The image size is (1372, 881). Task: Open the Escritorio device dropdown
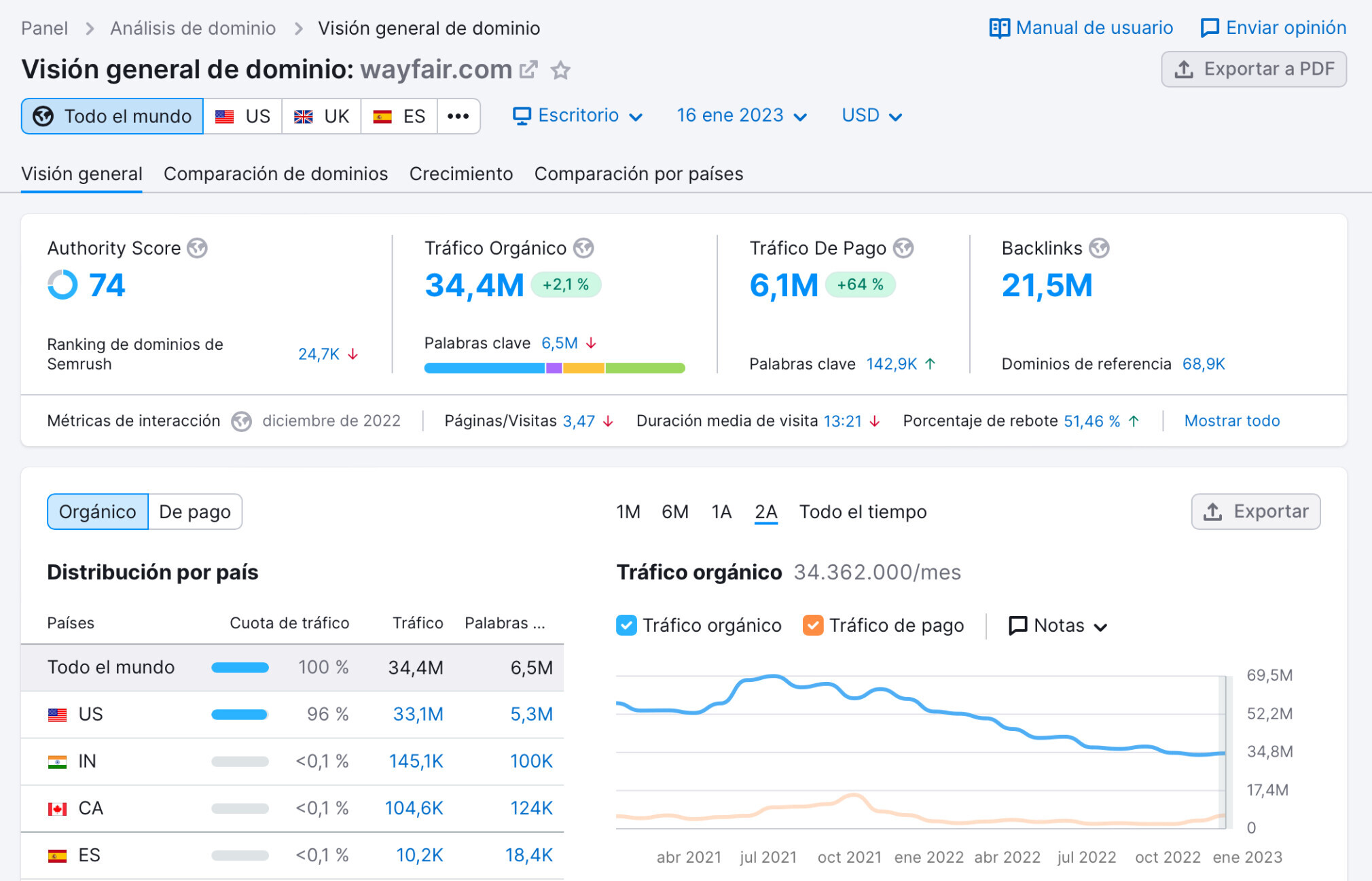coord(578,115)
